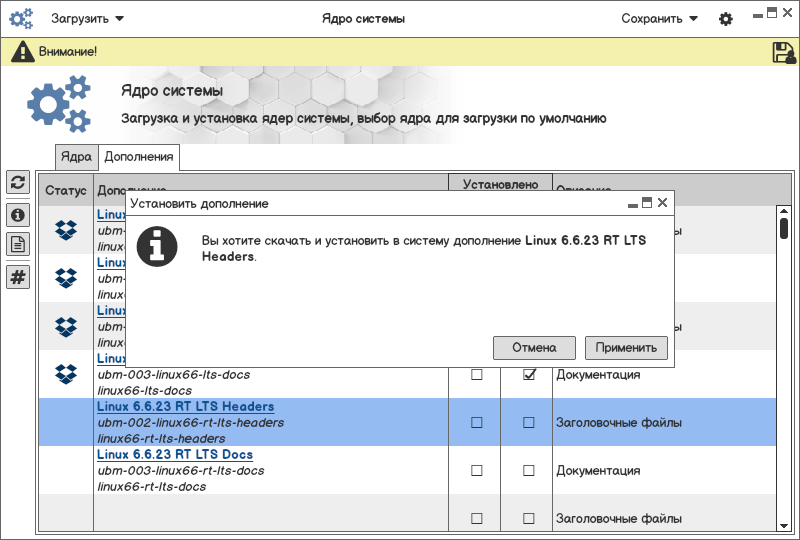Screen dimensions: 800x540
Task: Uncheck installed checkbox for linux66-lts-docs row
Action: click(x=529, y=375)
